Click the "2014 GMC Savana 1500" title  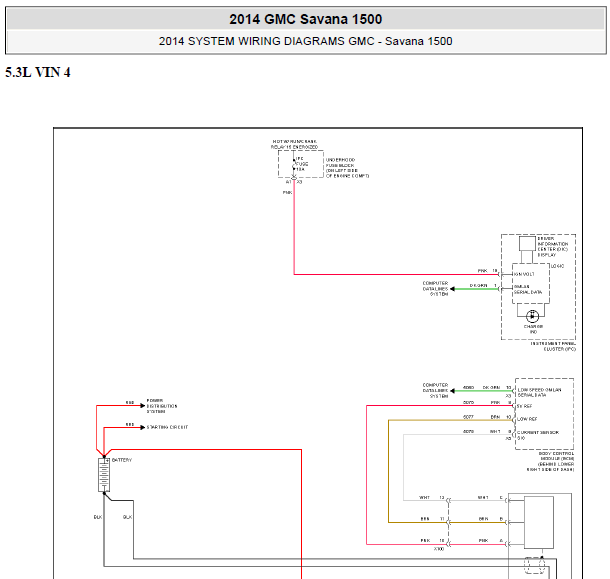coord(305,19)
